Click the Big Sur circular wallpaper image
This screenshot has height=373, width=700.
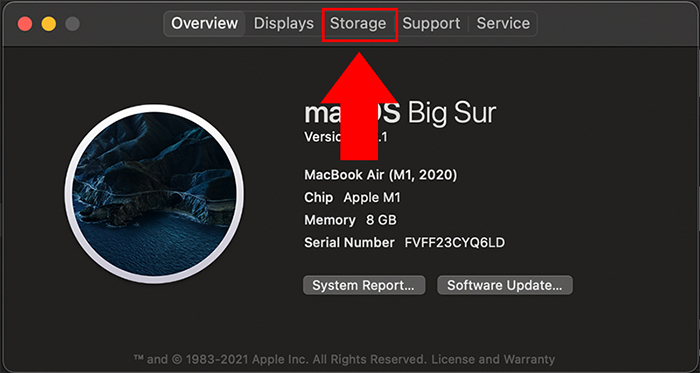tap(154, 194)
